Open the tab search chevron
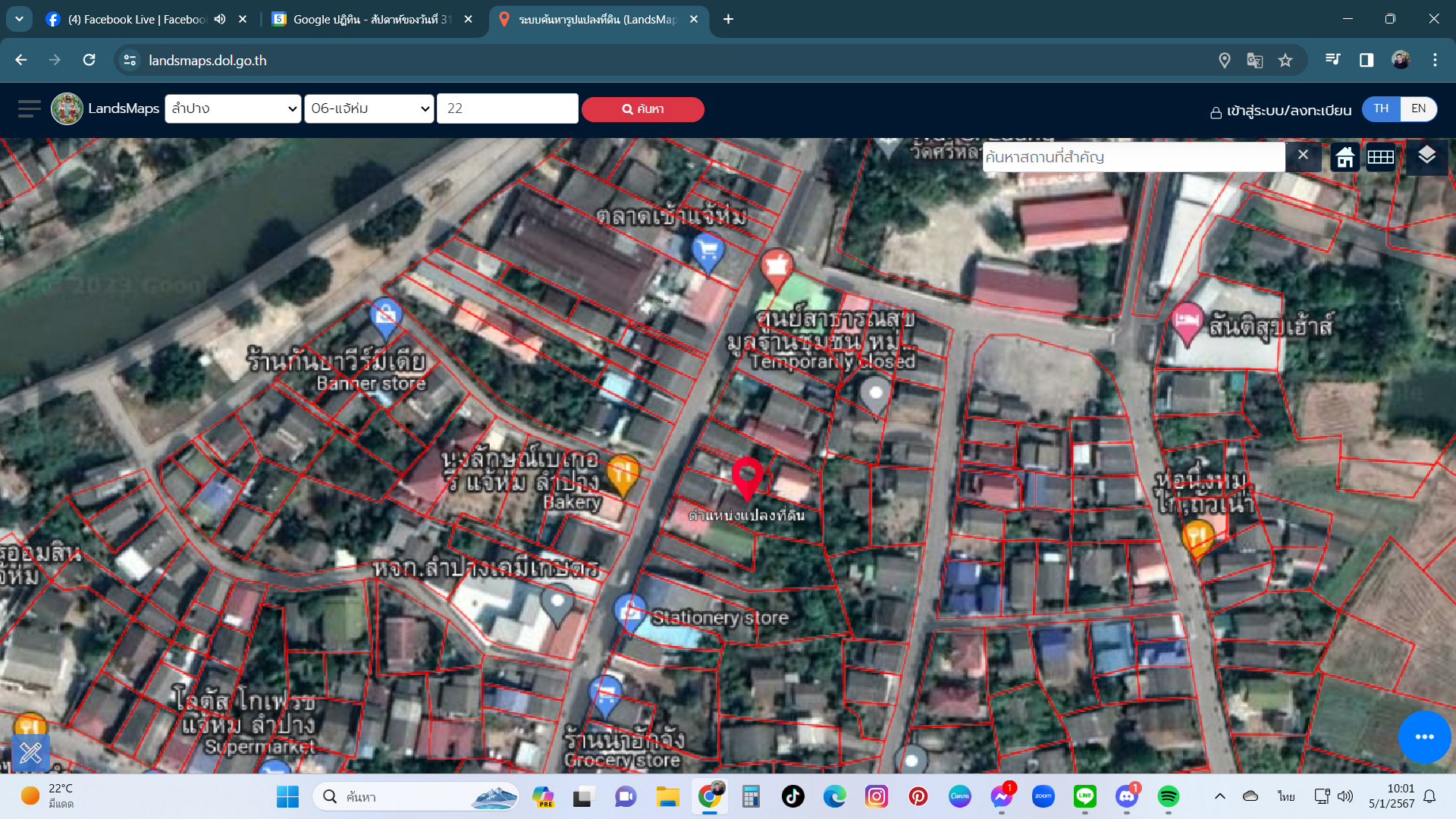The width and height of the screenshot is (1456, 819). pos(19,19)
